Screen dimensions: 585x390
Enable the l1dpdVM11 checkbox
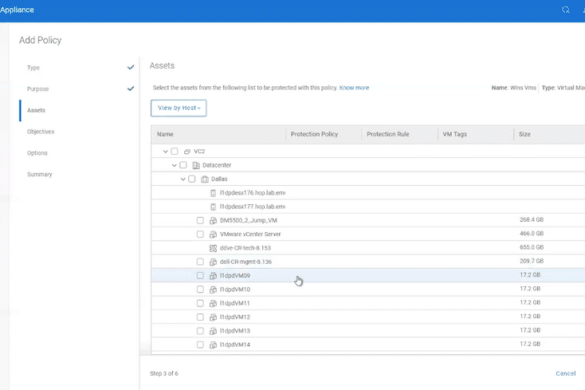pyautogui.click(x=200, y=303)
